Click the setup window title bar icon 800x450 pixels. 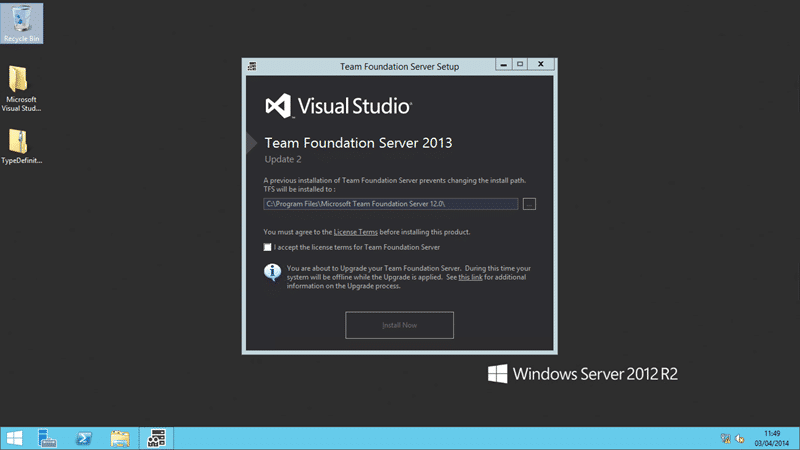(x=252, y=66)
